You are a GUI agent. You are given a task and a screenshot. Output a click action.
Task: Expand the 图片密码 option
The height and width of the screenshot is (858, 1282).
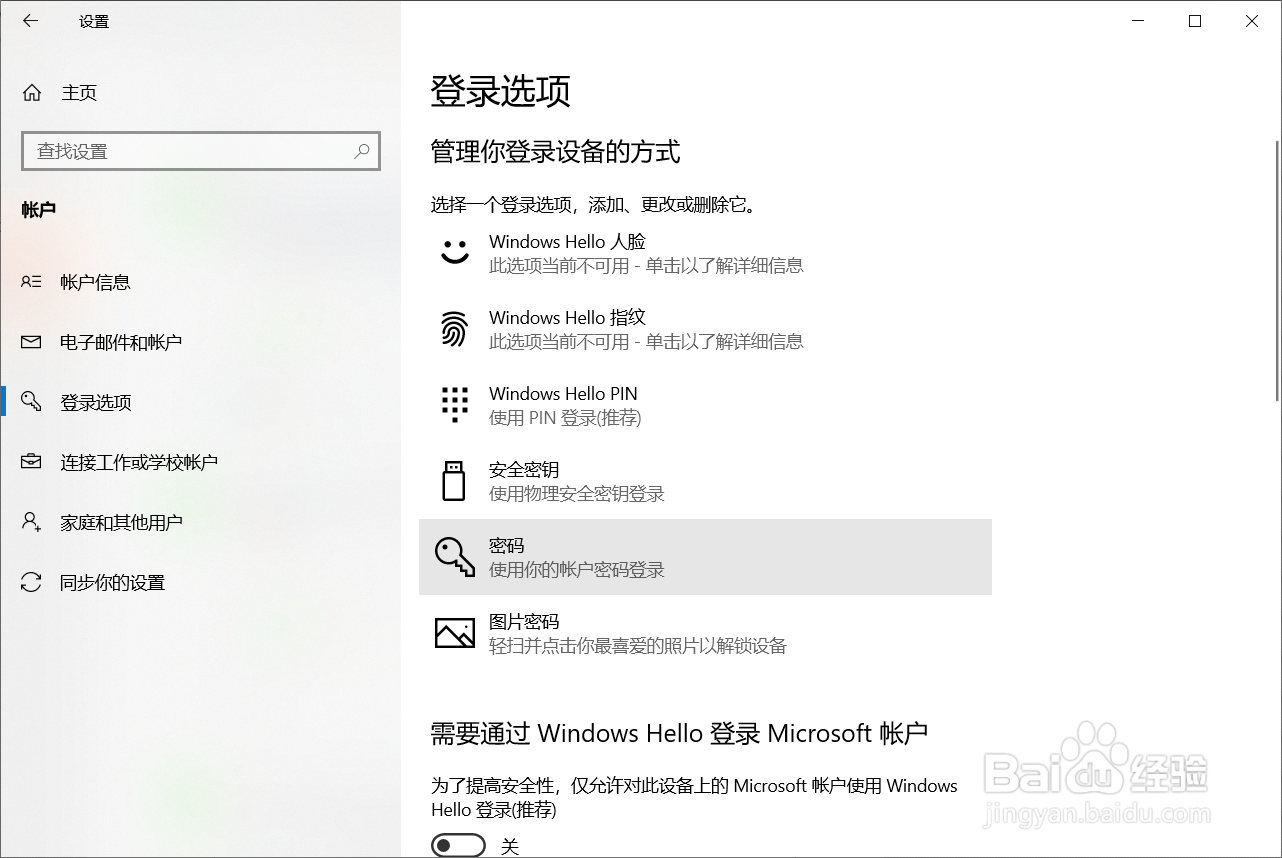[x=705, y=633]
